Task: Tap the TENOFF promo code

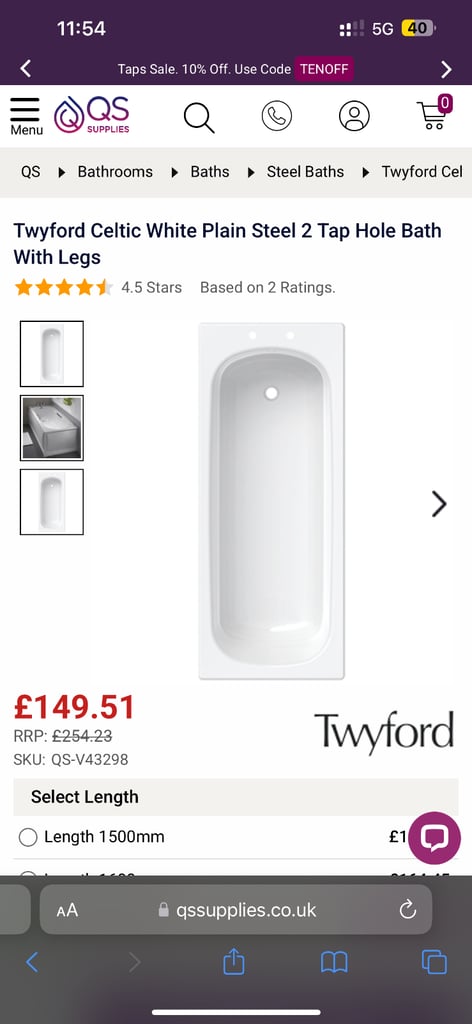Action: [324, 69]
